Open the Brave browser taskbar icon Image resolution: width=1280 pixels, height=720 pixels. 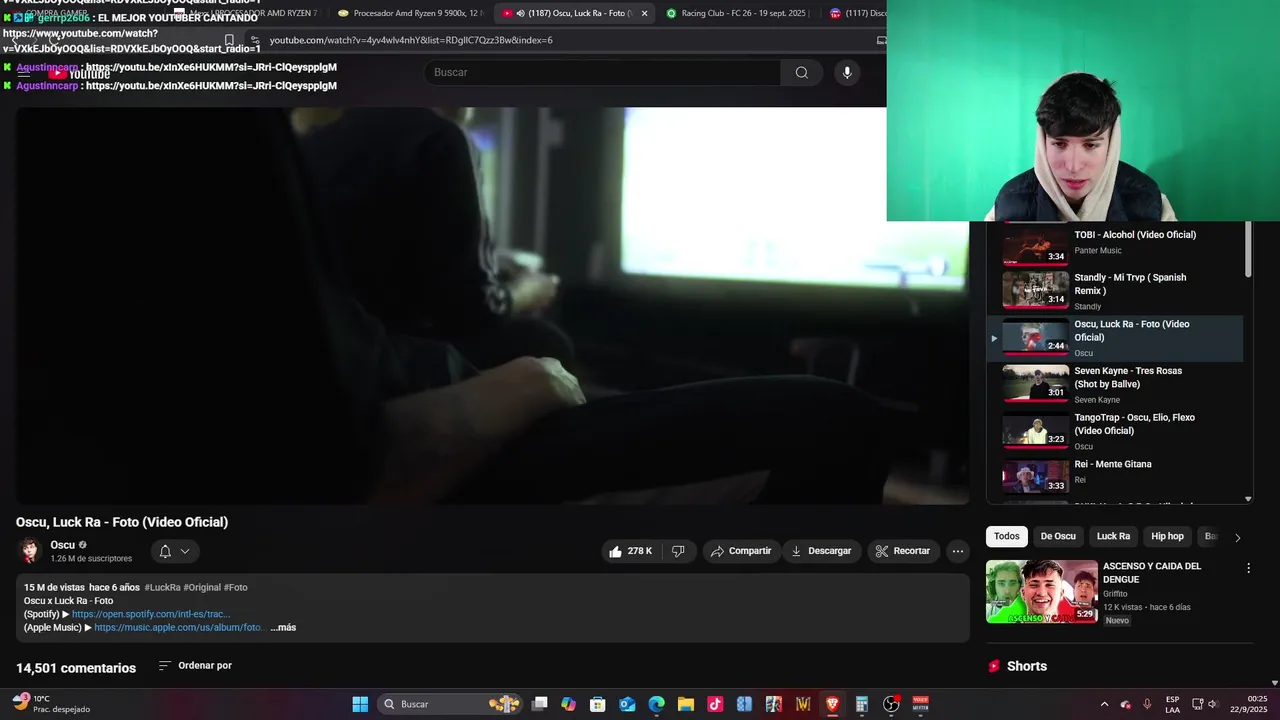point(832,704)
